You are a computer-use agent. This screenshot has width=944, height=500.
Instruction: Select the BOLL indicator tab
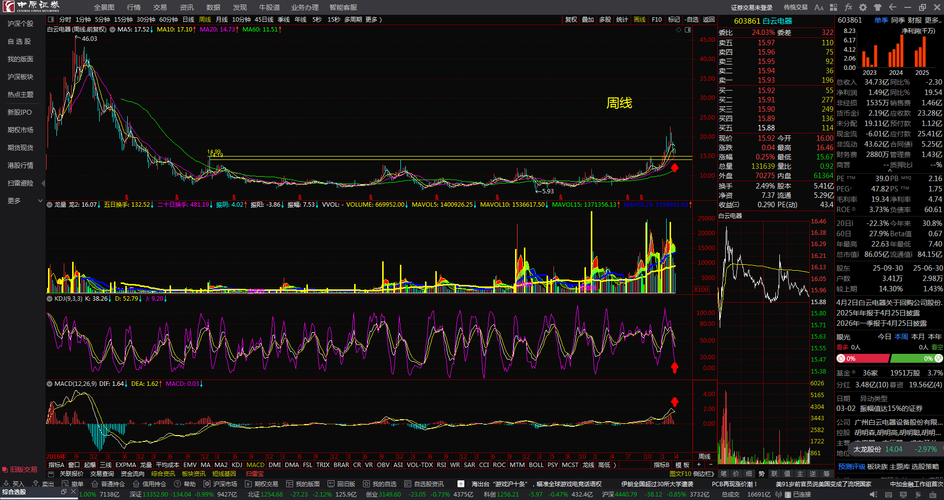[x=536, y=465]
